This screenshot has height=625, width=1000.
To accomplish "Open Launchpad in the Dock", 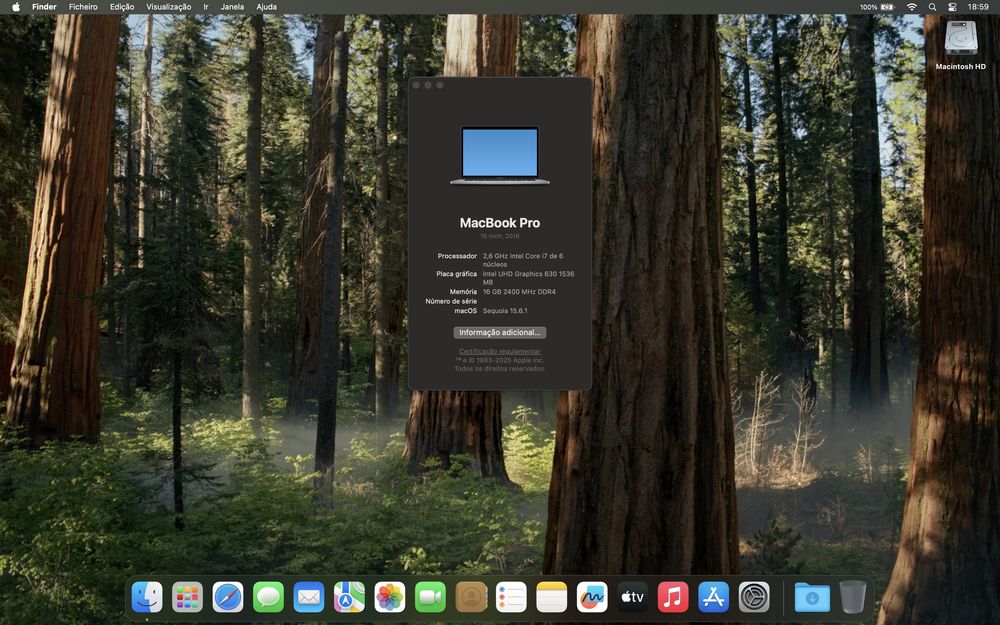I will tap(188, 598).
